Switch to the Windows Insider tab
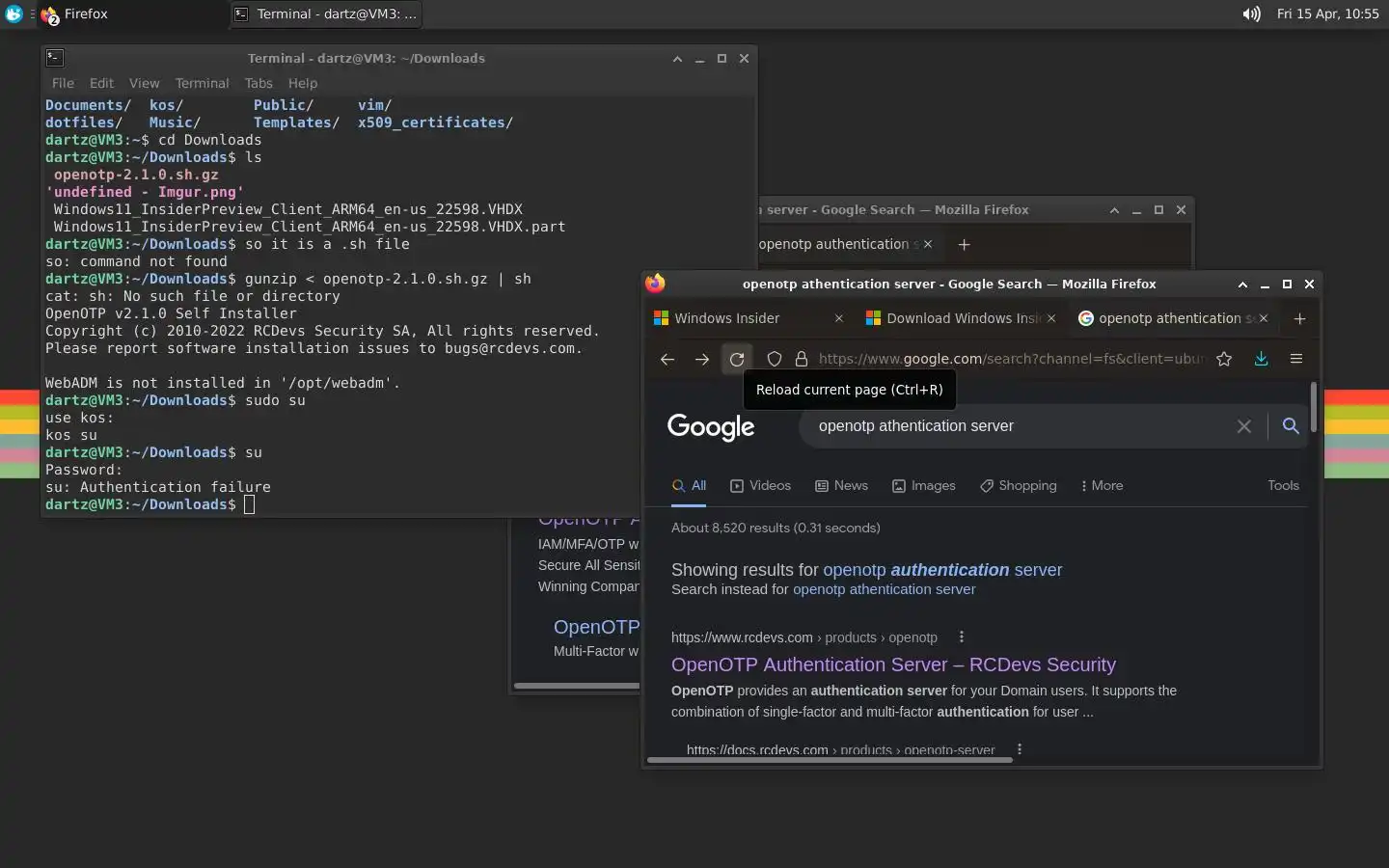The width and height of the screenshot is (1389, 868). pyautogui.click(x=749, y=318)
